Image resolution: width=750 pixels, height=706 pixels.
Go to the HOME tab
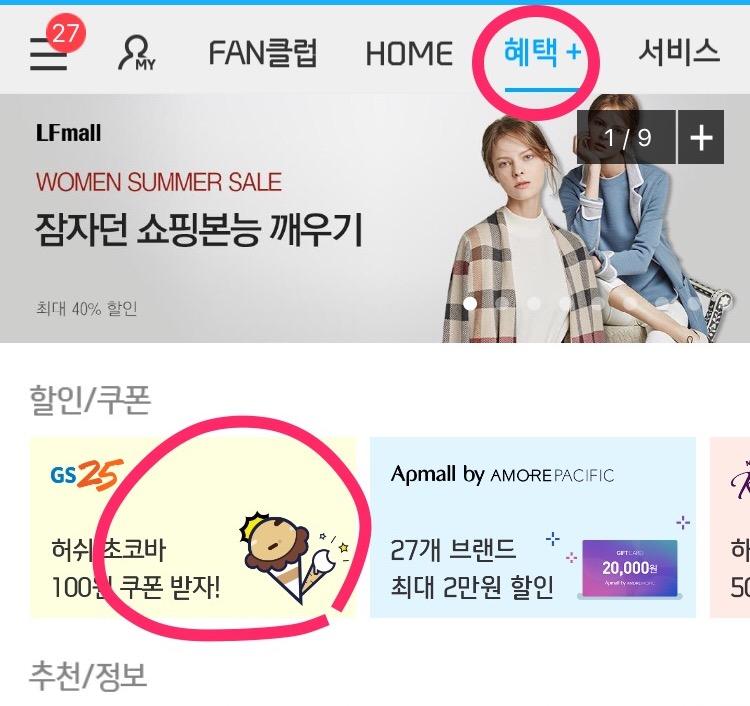(x=409, y=53)
